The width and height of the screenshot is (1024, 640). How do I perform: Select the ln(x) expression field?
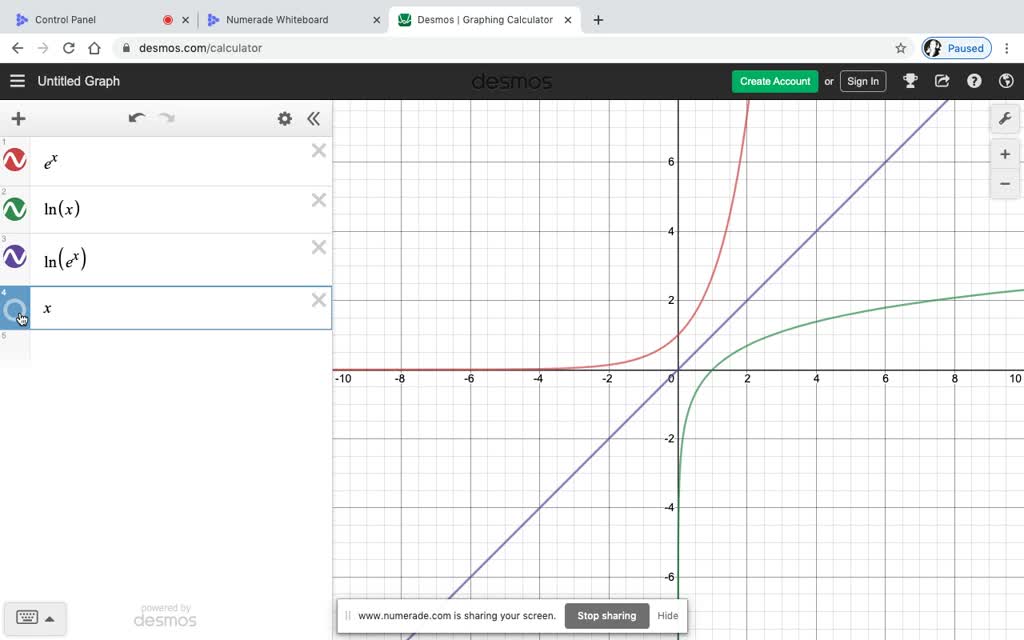[x=180, y=210]
